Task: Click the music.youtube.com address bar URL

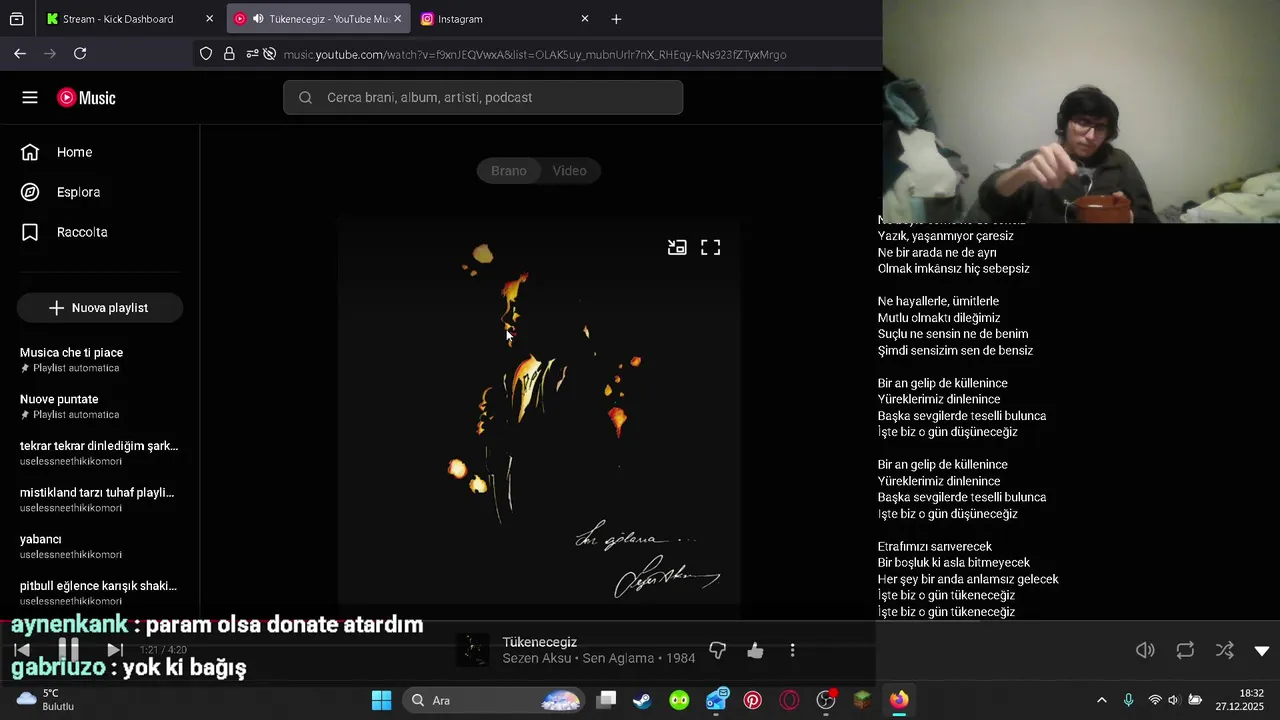Action: 534,54
